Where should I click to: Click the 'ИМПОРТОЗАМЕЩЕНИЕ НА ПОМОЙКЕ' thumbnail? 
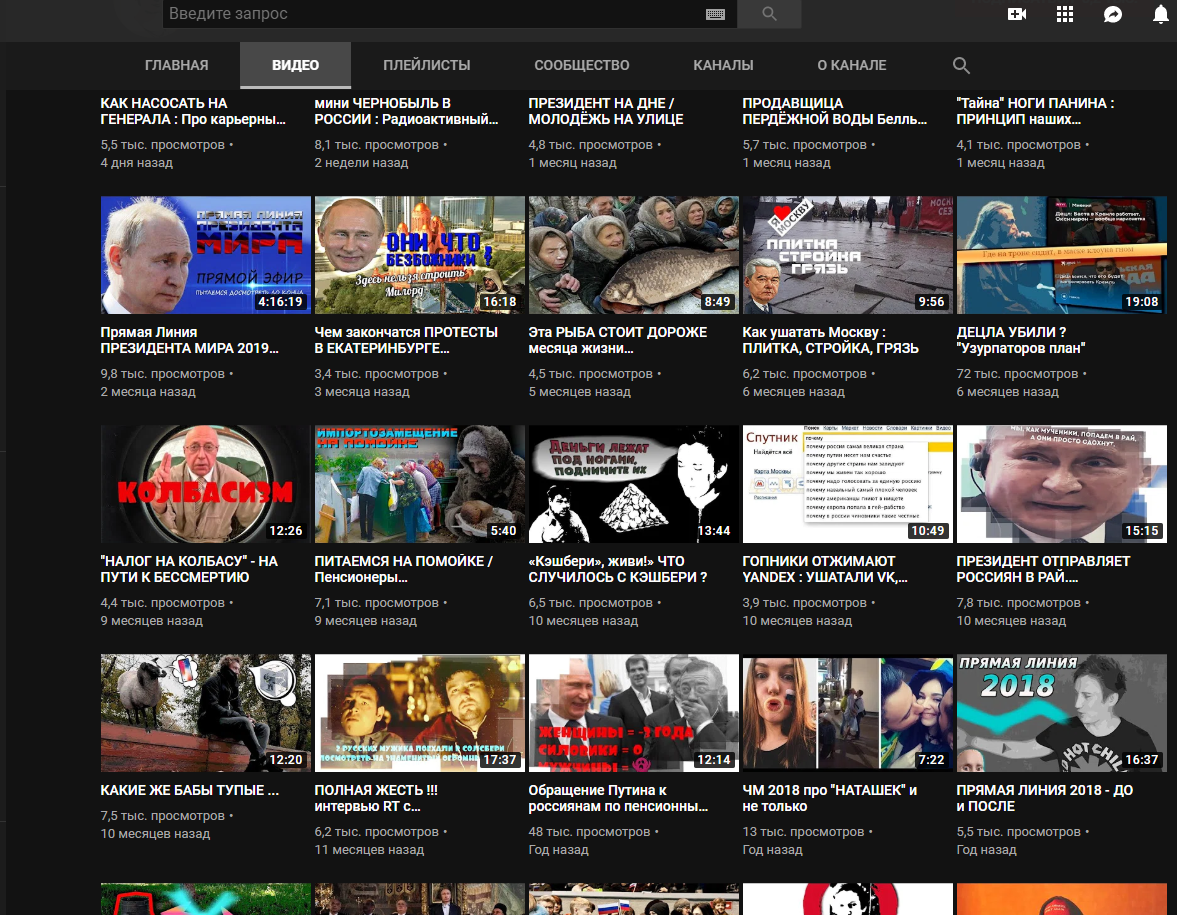click(420, 484)
